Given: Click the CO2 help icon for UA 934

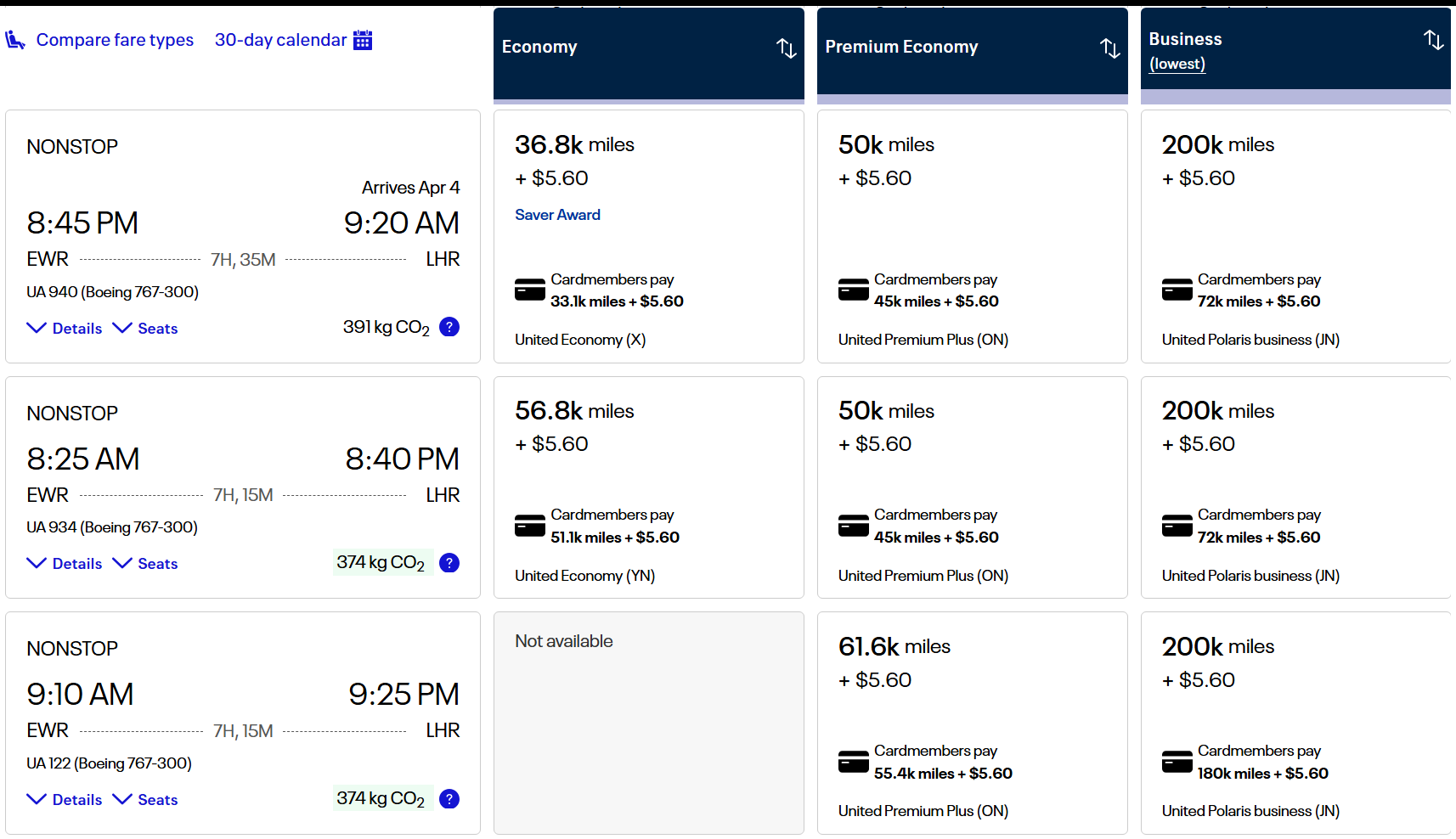Looking at the screenshot, I should click(449, 563).
